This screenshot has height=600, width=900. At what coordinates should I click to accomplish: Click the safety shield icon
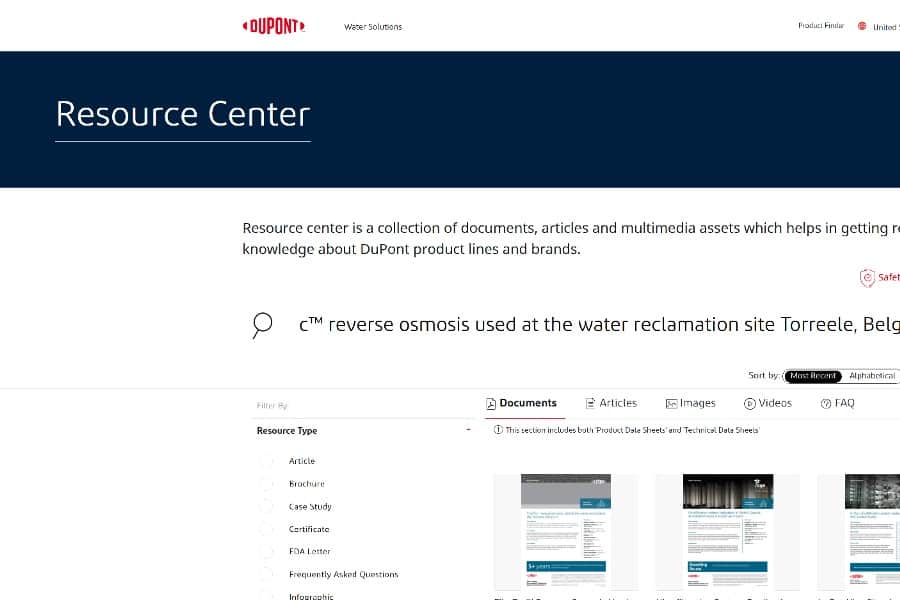click(x=867, y=278)
